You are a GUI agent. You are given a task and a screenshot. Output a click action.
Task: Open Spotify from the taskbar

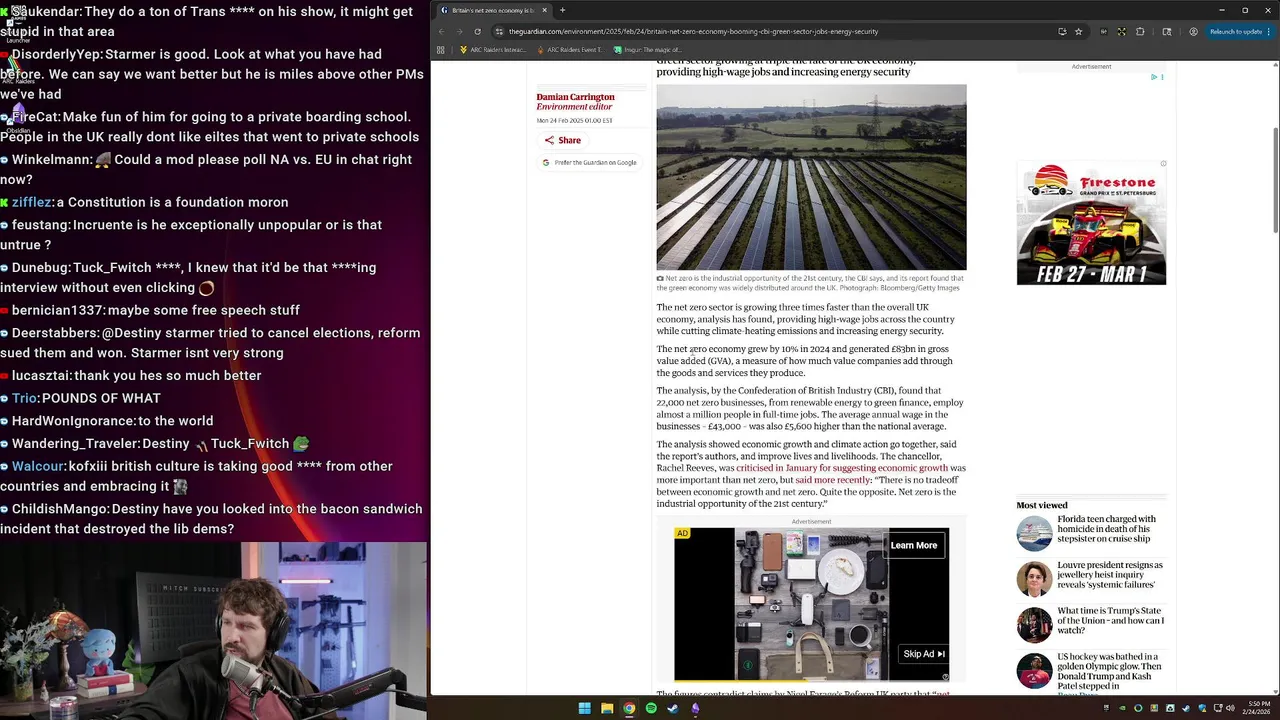(x=651, y=708)
